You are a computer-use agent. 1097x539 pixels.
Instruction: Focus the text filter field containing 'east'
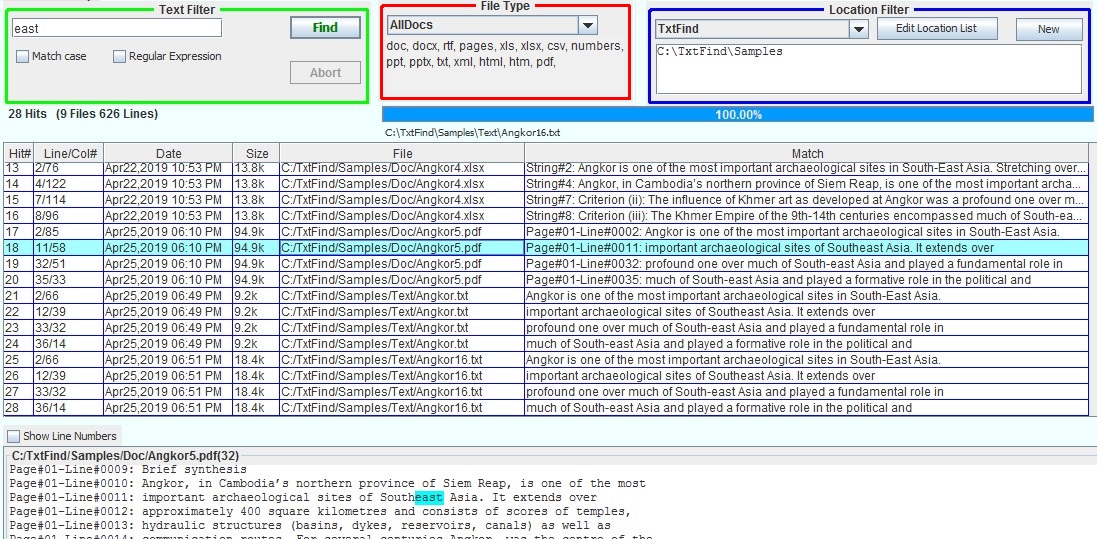(117, 28)
